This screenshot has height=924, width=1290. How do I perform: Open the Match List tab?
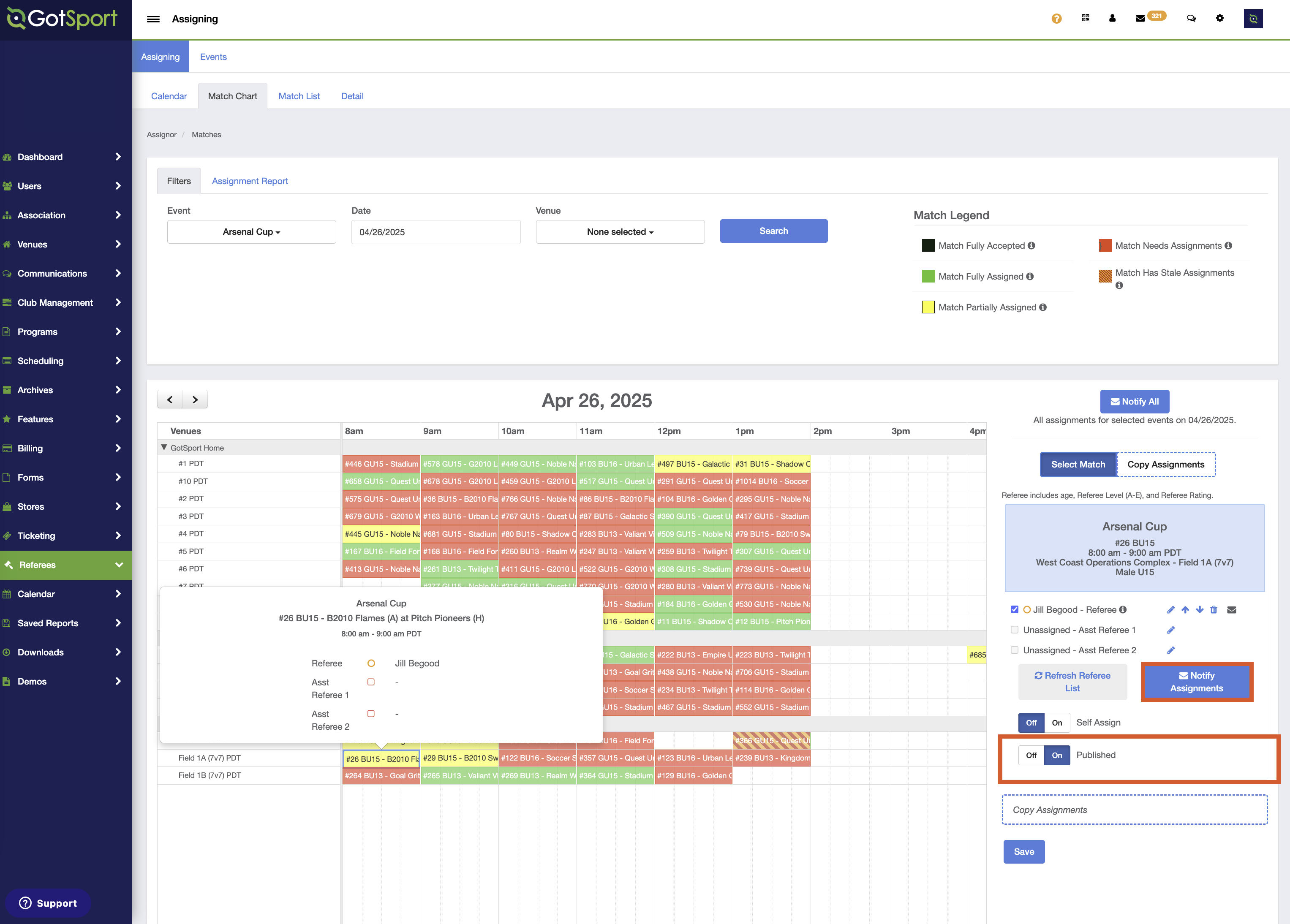[299, 96]
